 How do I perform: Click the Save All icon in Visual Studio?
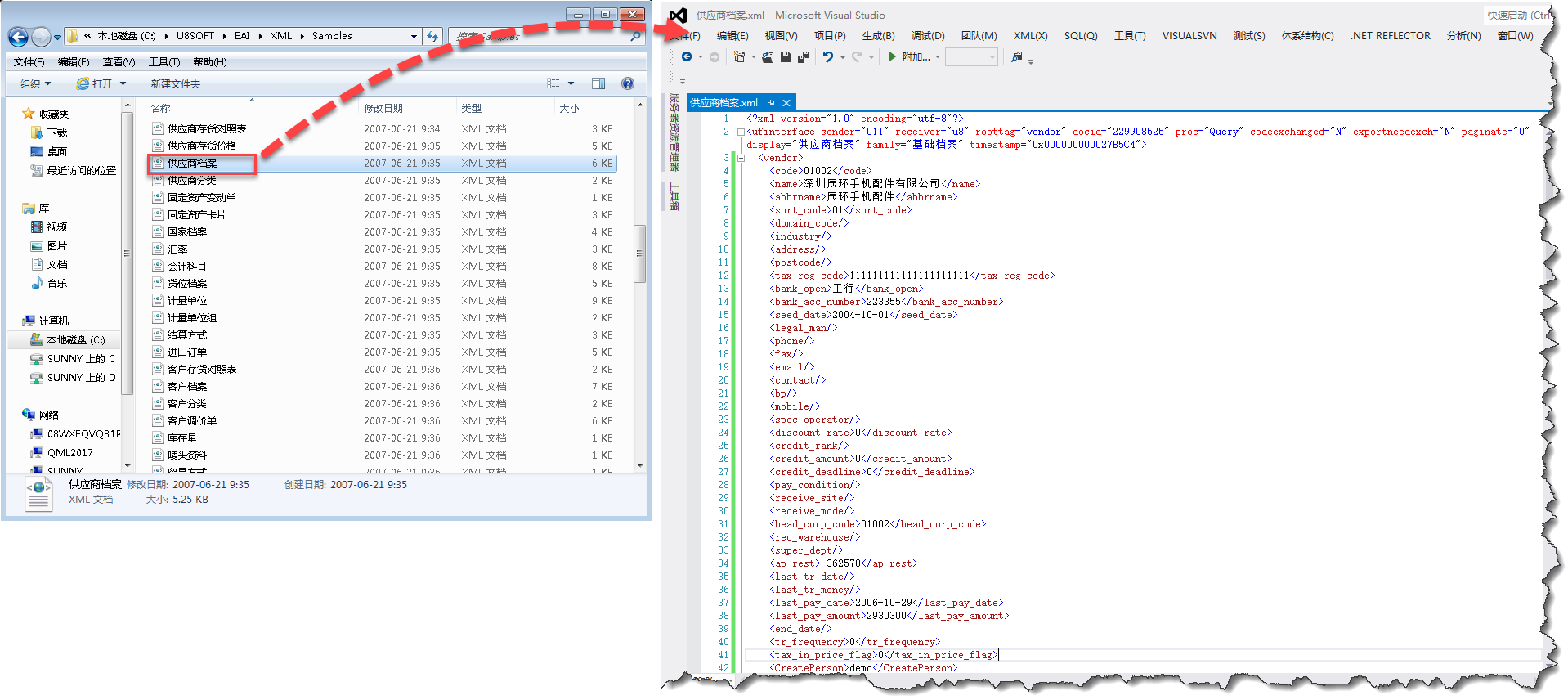[x=804, y=57]
